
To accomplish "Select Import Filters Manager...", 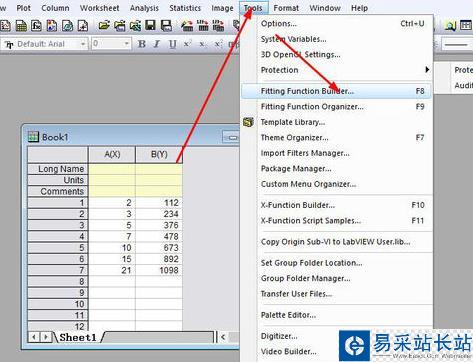I will [337, 153].
